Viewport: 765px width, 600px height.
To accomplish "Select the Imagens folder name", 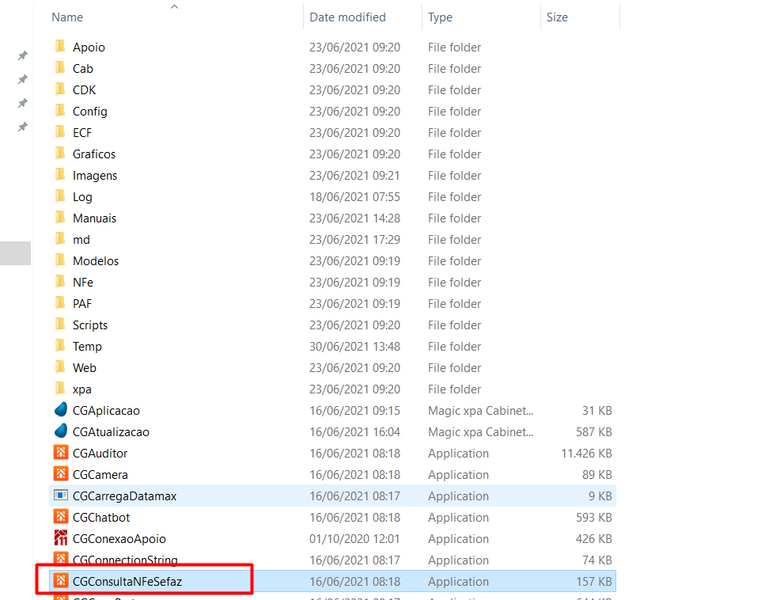I will (x=95, y=176).
